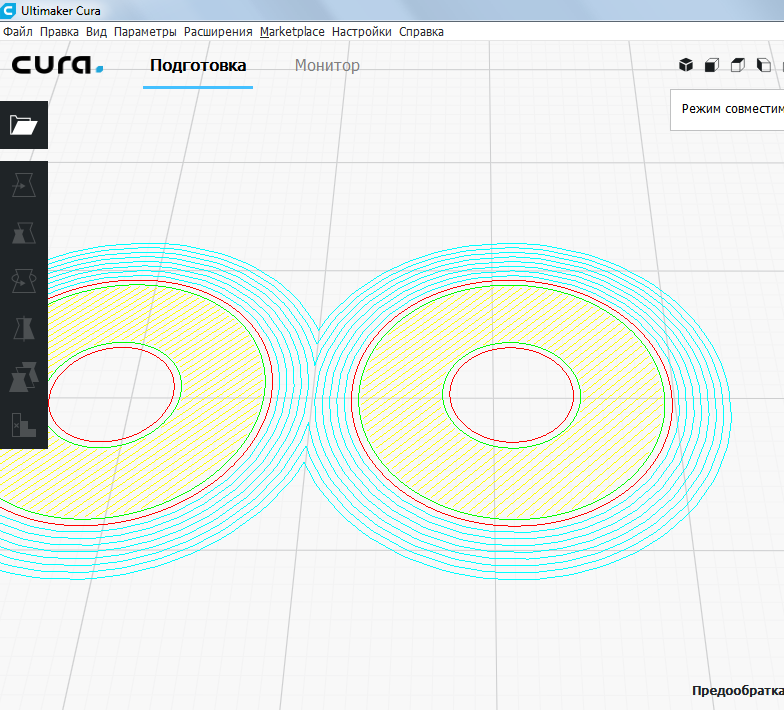Open the Расширения menu
This screenshot has width=784, height=710.
[x=218, y=32]
